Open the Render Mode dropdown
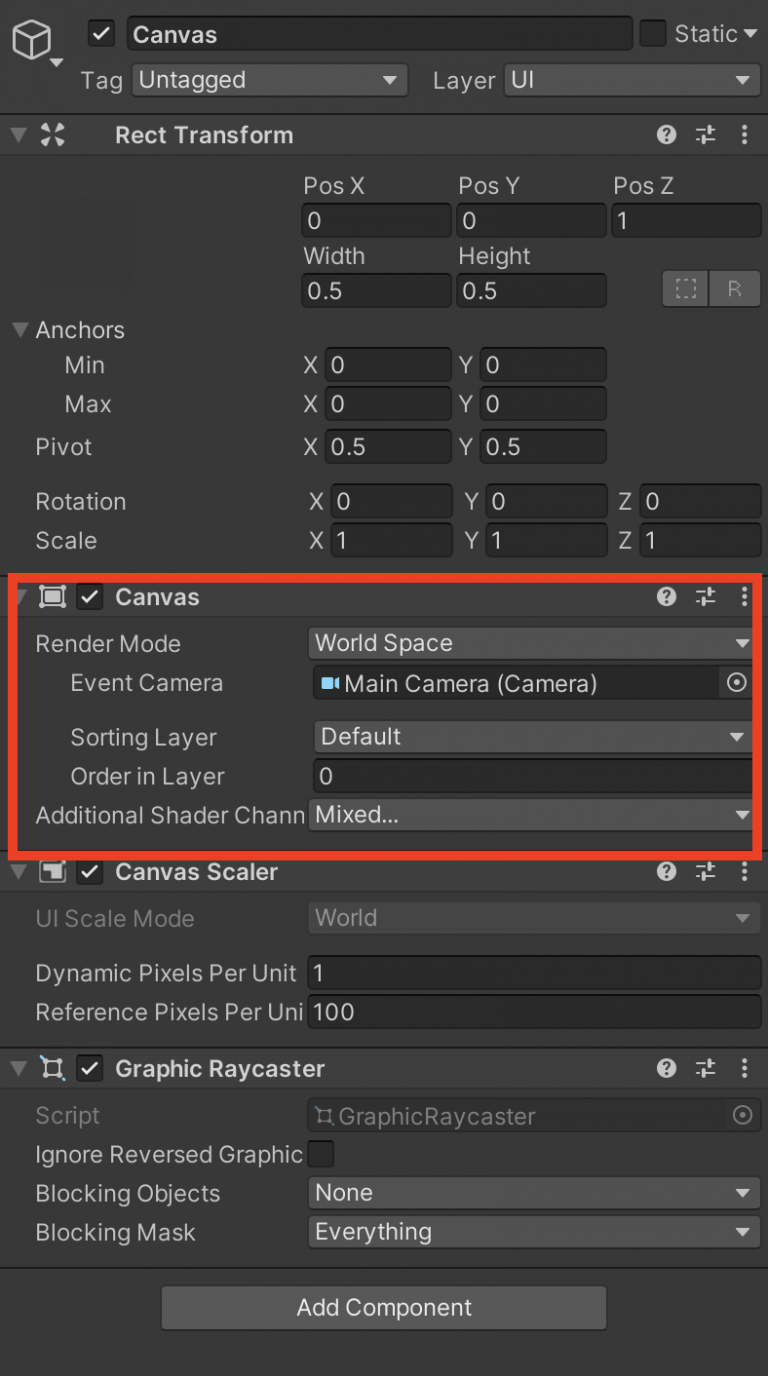This screenshot has width=768, height=1376. pos(532,643)
